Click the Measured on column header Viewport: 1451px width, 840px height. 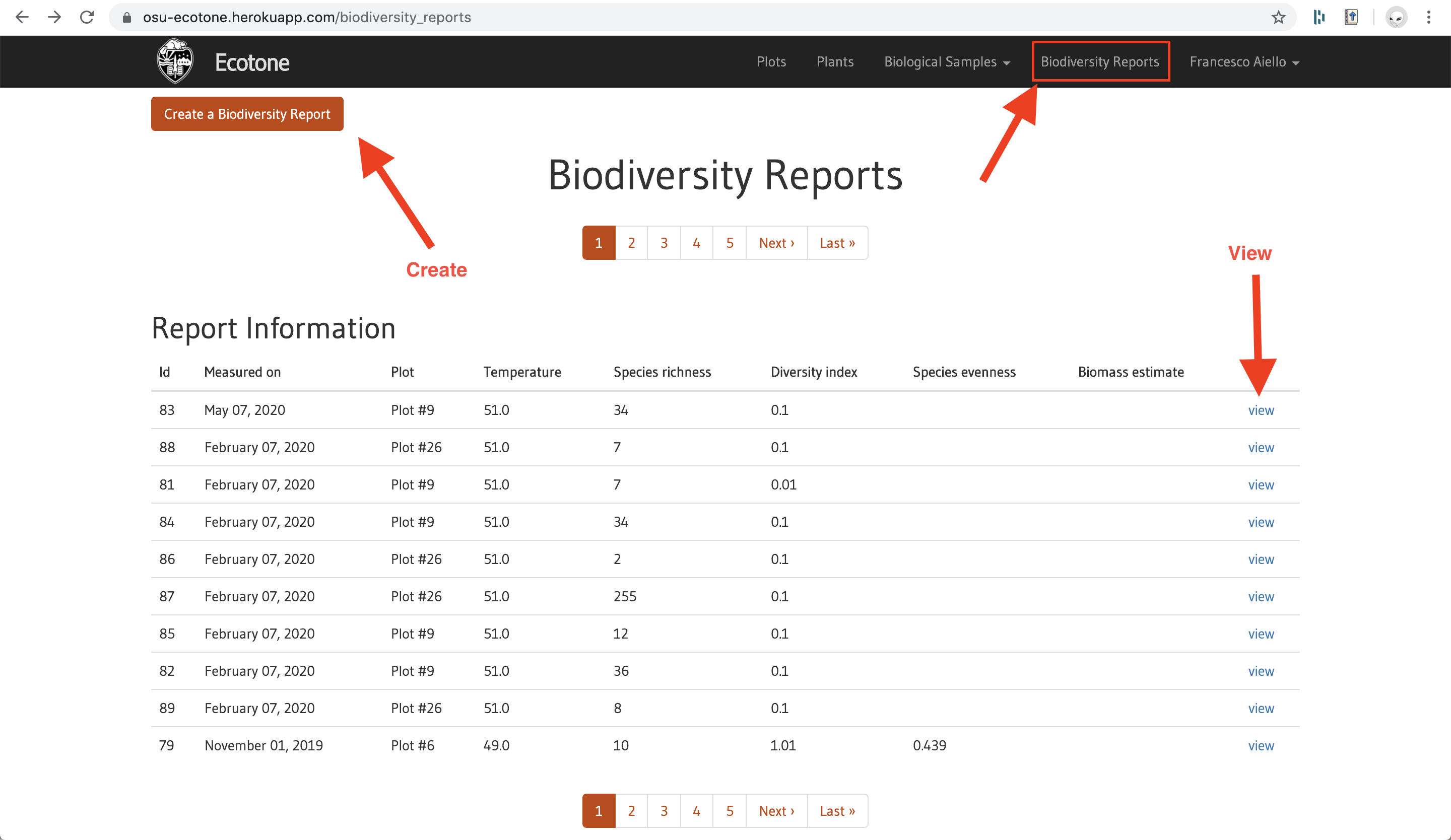tap(242, 372)
